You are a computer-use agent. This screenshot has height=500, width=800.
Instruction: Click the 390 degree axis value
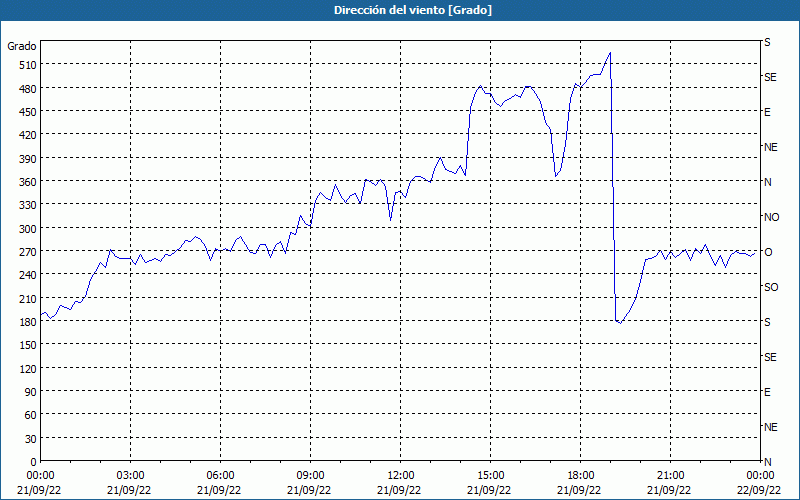(x=28, y=158)
